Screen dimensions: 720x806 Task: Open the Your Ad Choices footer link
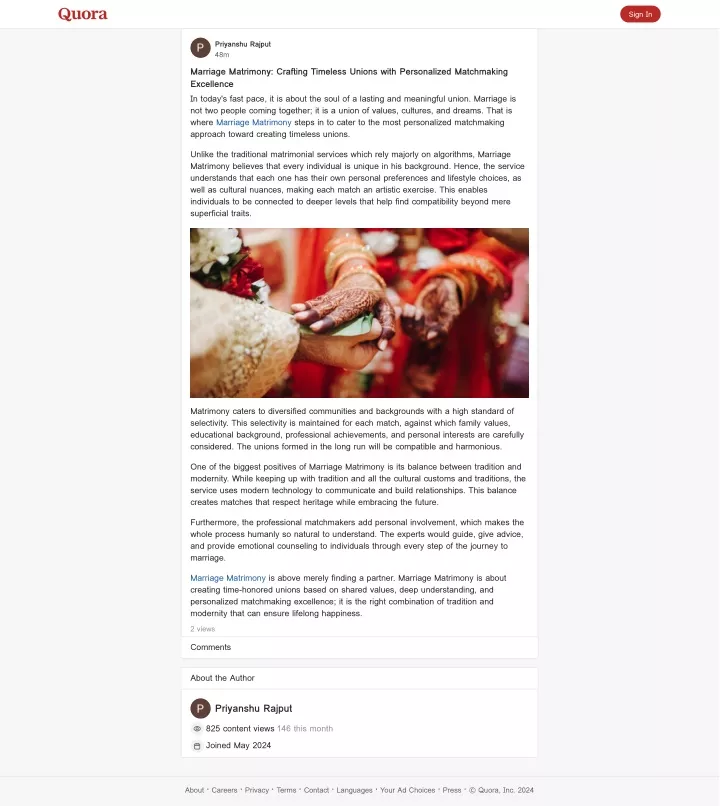point(408,790)
